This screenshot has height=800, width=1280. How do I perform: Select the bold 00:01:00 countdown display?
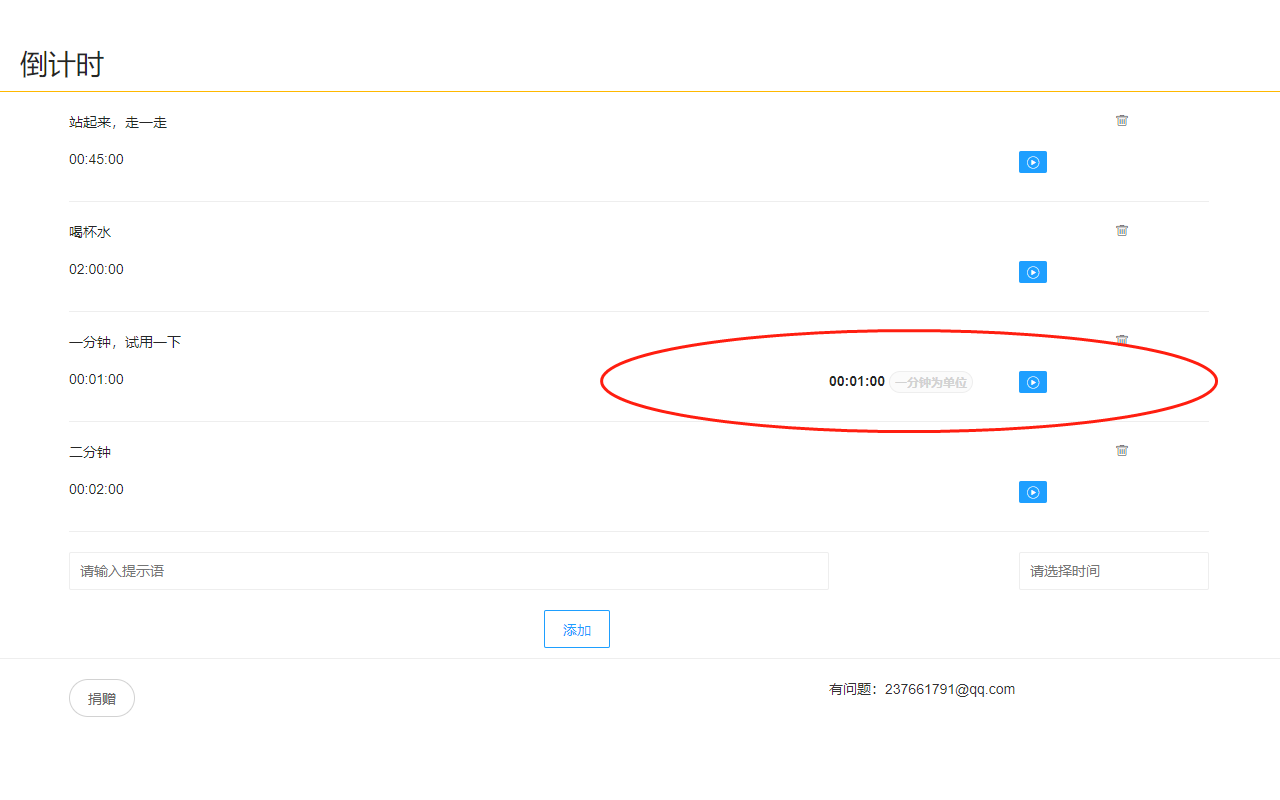pos(857,381)
